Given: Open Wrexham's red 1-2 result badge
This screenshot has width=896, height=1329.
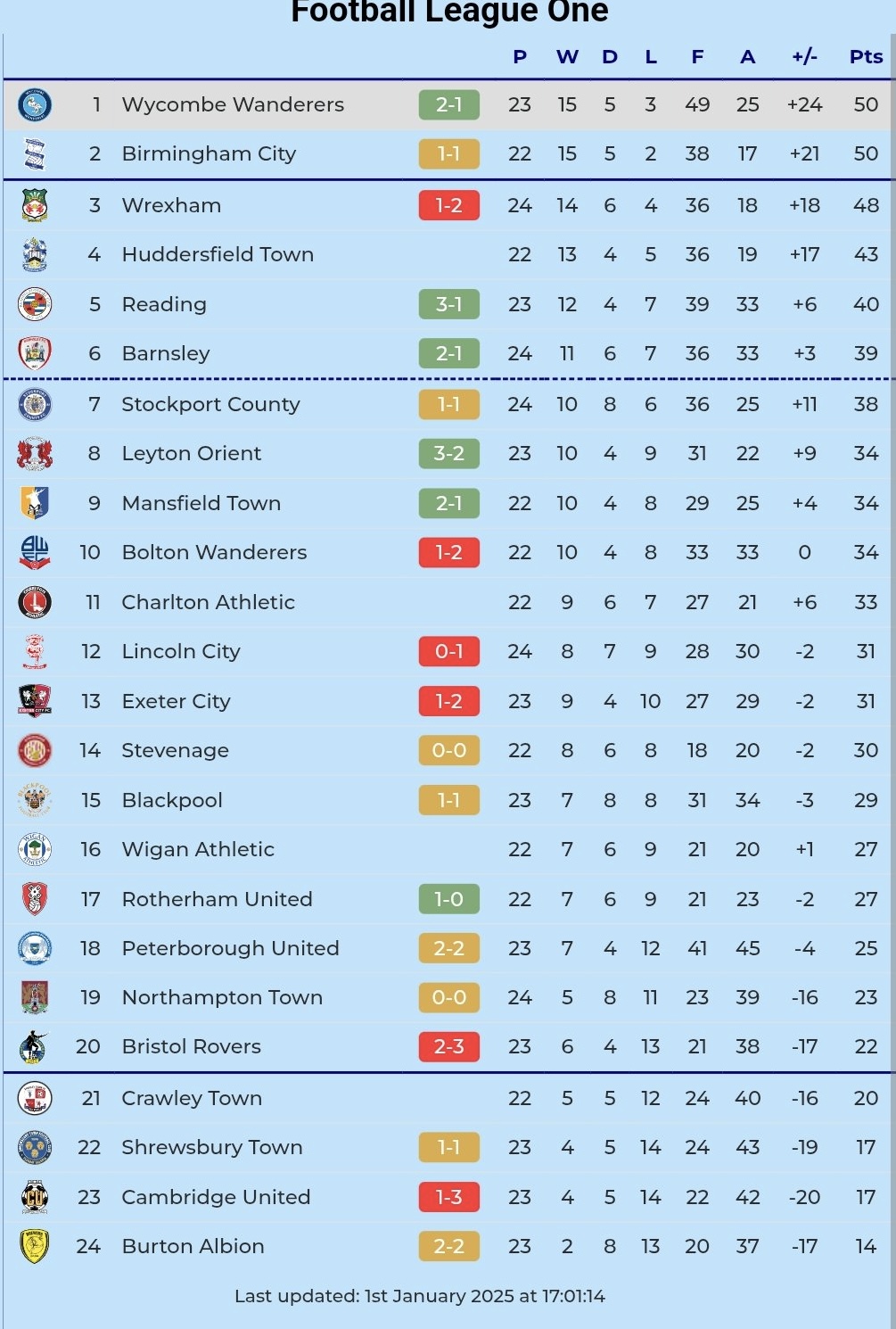Looking at the screenshot, I should click(449, 205).
